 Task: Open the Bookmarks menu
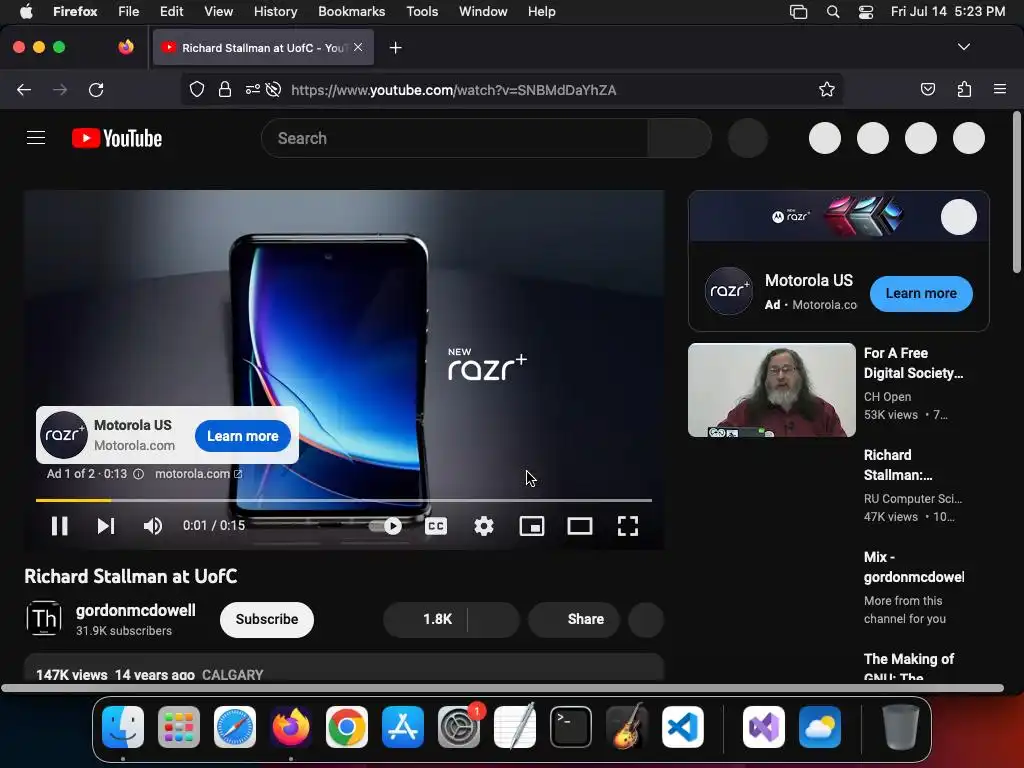[x=351, y=12]
